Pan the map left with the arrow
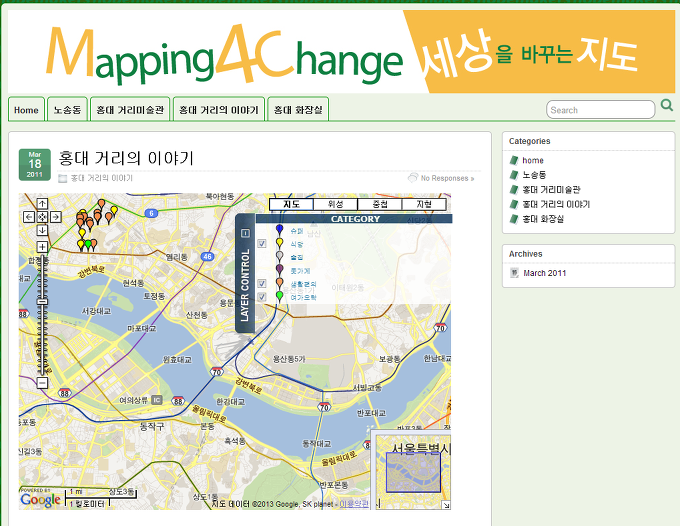Viewport: 680px width, 526px height. click(29, 217)
